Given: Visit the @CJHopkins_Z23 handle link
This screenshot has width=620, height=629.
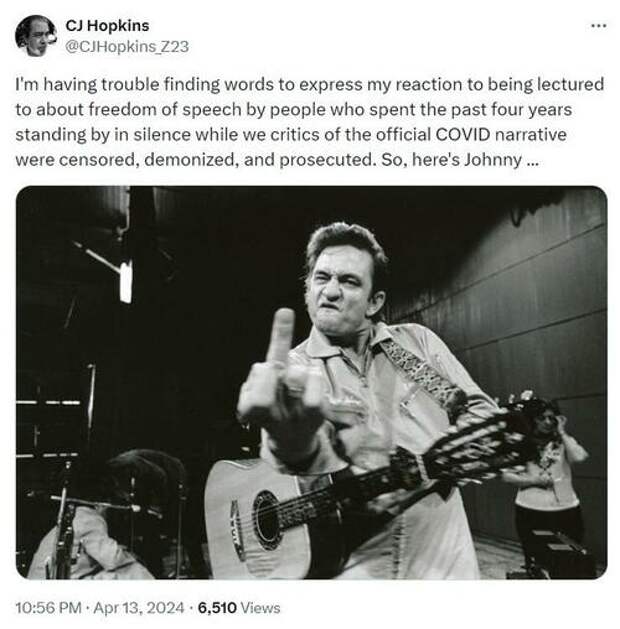Looking at the screenshot, I should point(127,47).
